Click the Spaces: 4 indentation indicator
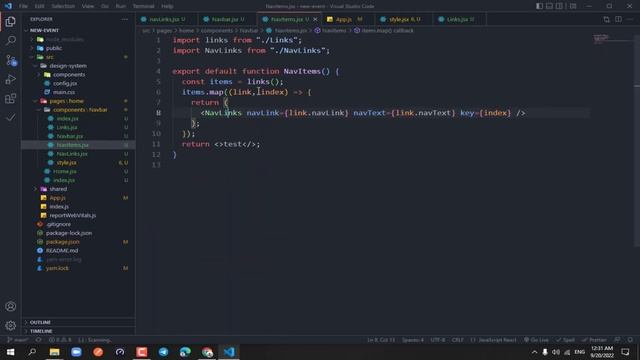Viewport: 640px width, 360px height. [x=413, y=340]
